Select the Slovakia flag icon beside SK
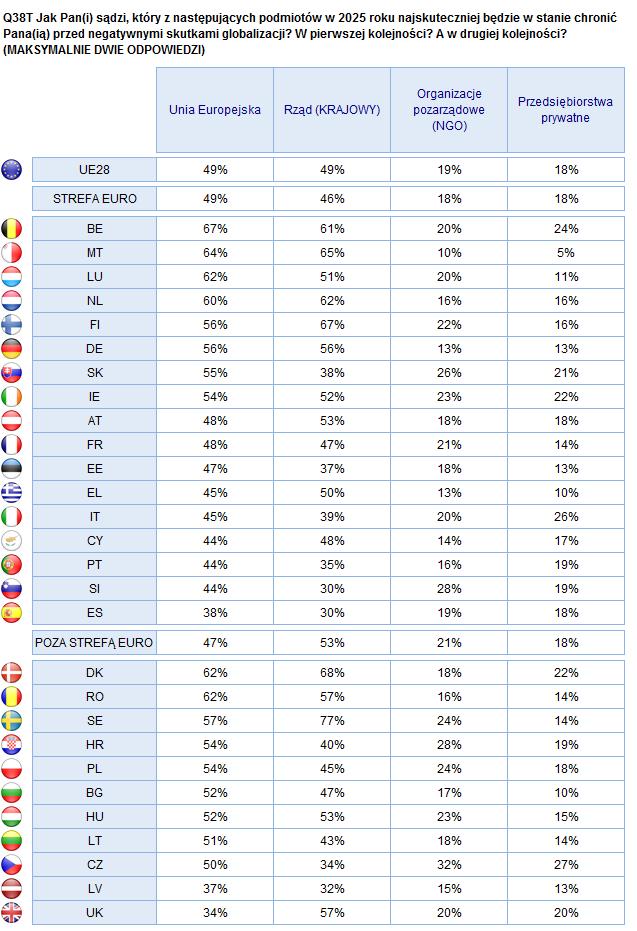 click(11, 373)
